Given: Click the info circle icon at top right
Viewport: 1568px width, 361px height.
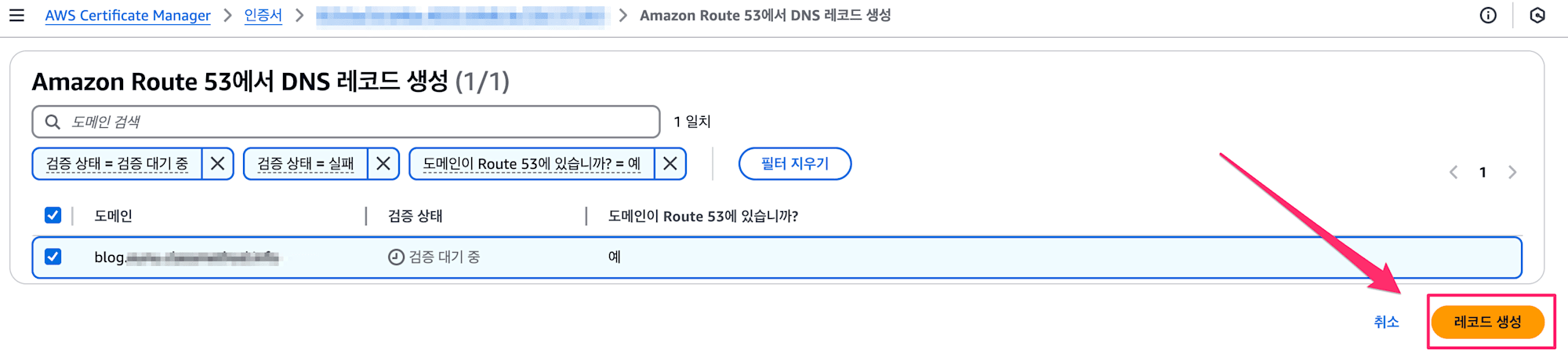Looking at the screenshot, I should [x=1488, y=15].
